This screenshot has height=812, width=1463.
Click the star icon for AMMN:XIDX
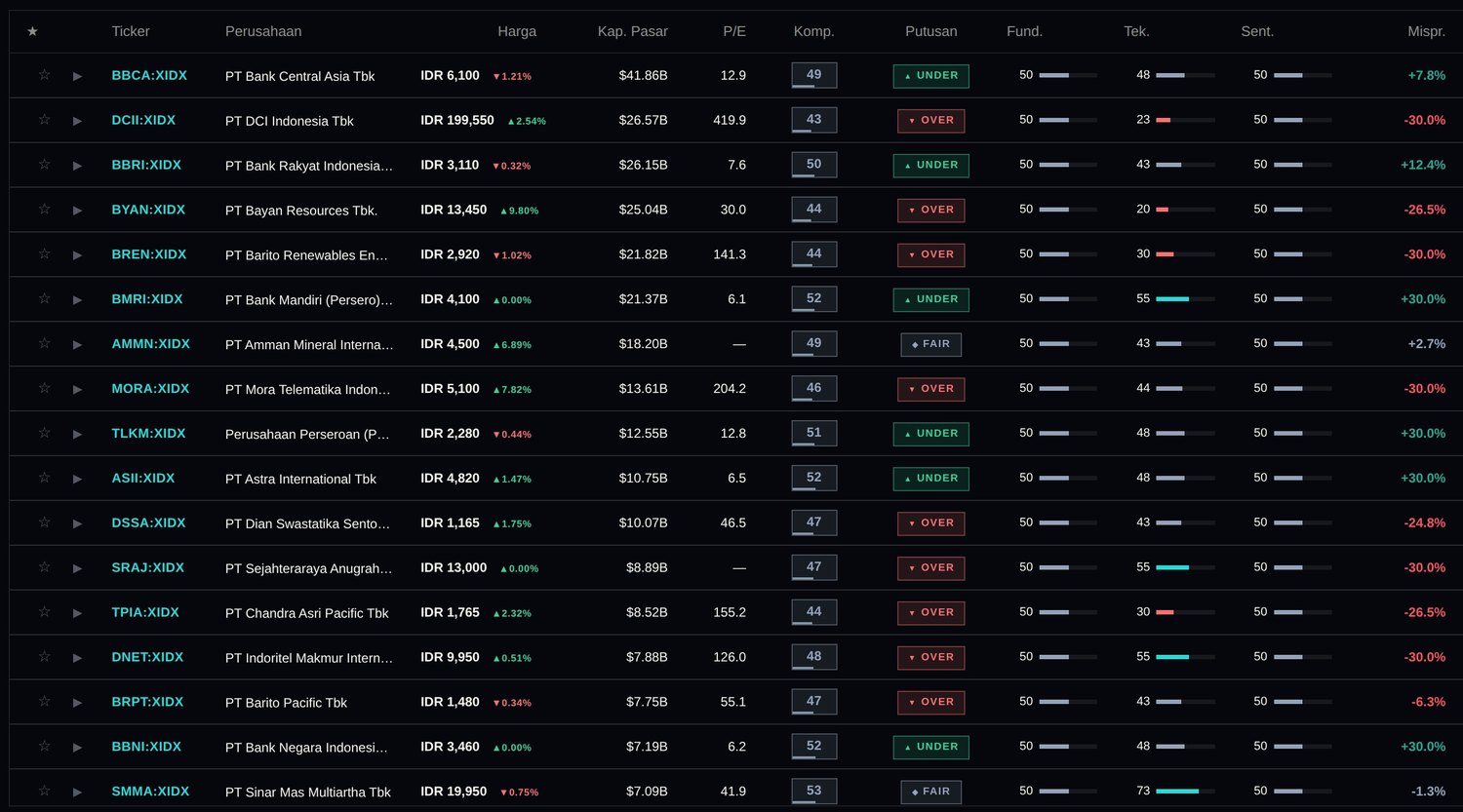click(x=44, y=344)
